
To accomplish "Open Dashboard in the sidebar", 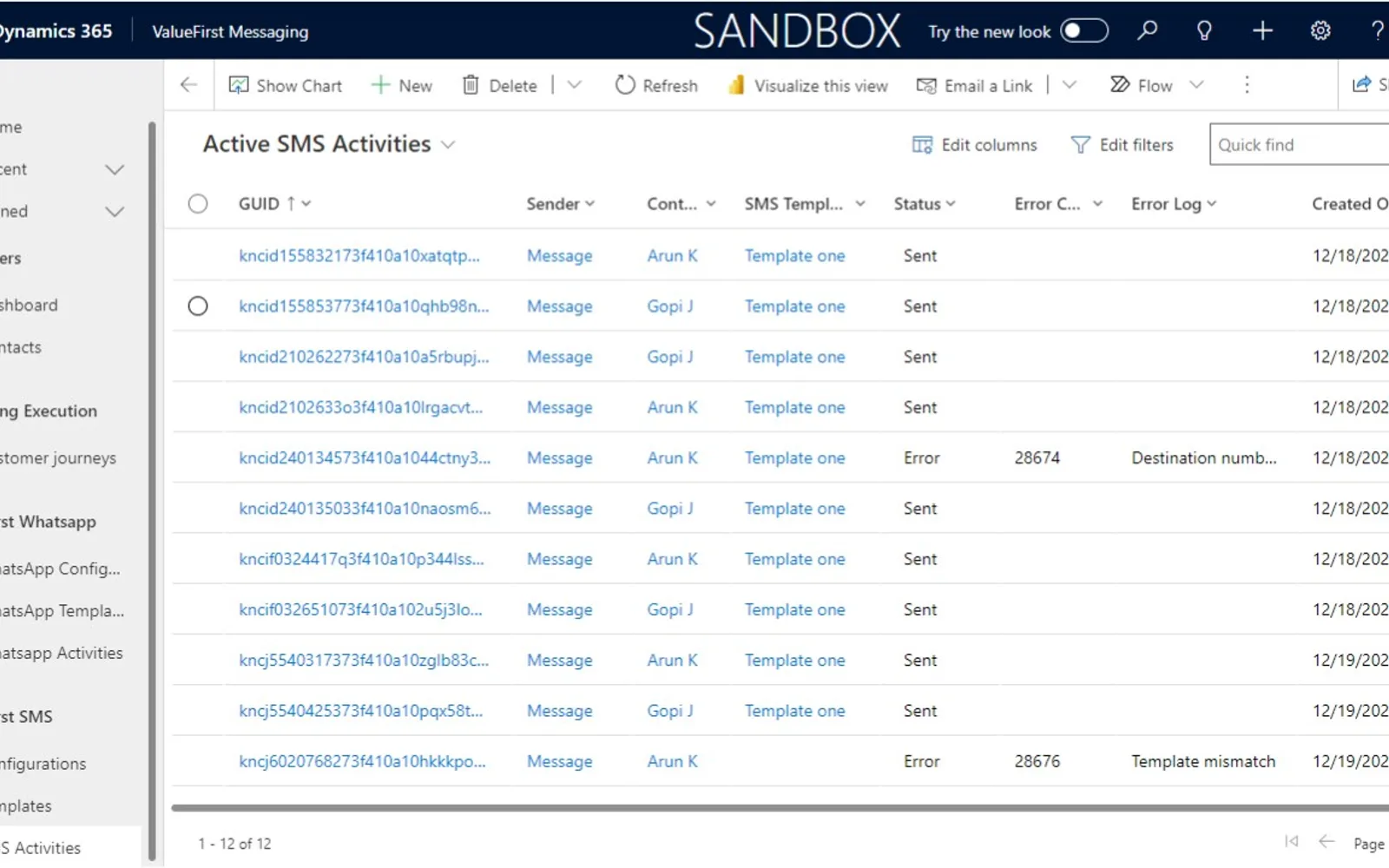I will tap(29, 306).
